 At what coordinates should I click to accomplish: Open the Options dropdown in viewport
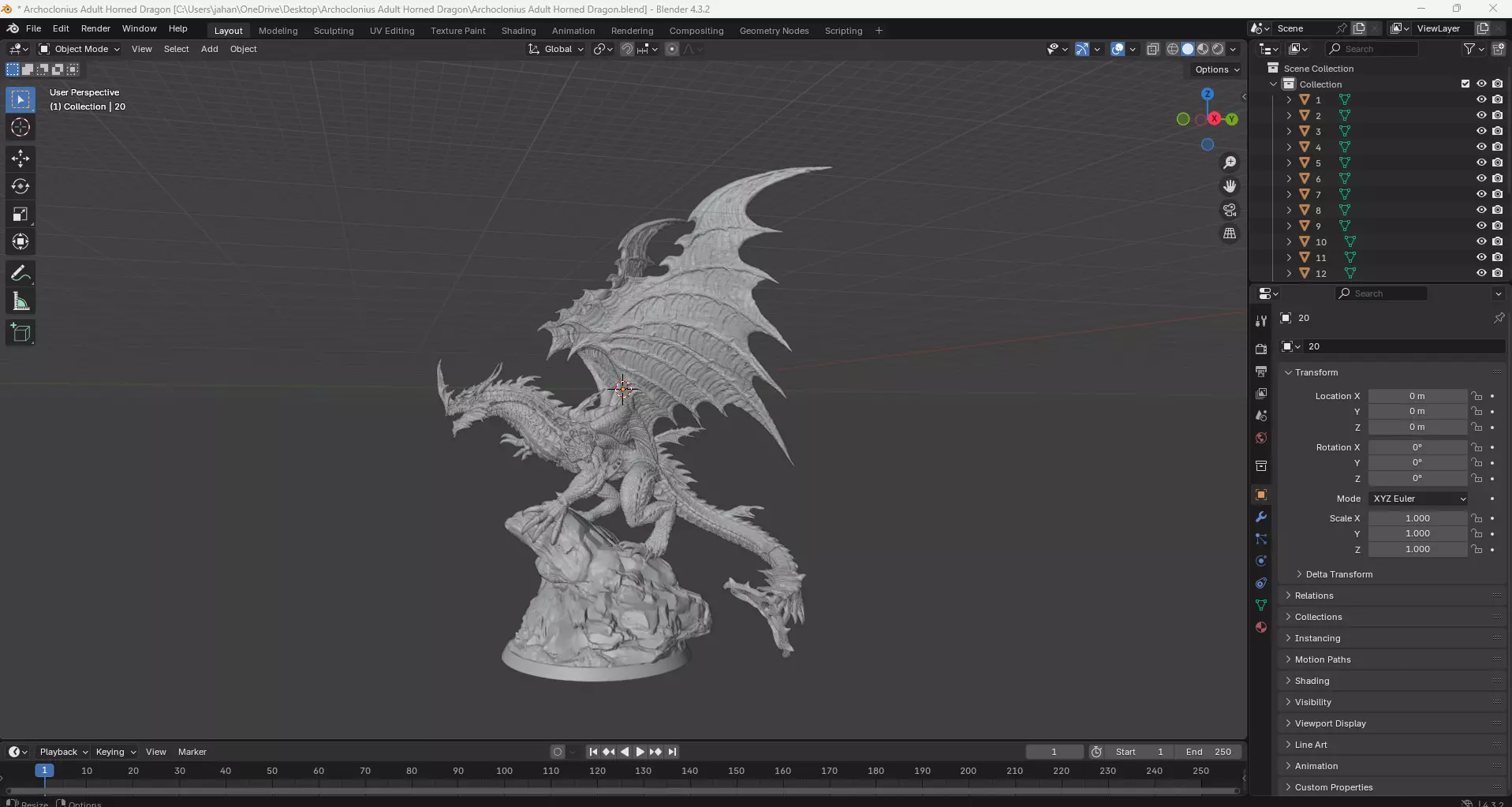pos(1217,69)
